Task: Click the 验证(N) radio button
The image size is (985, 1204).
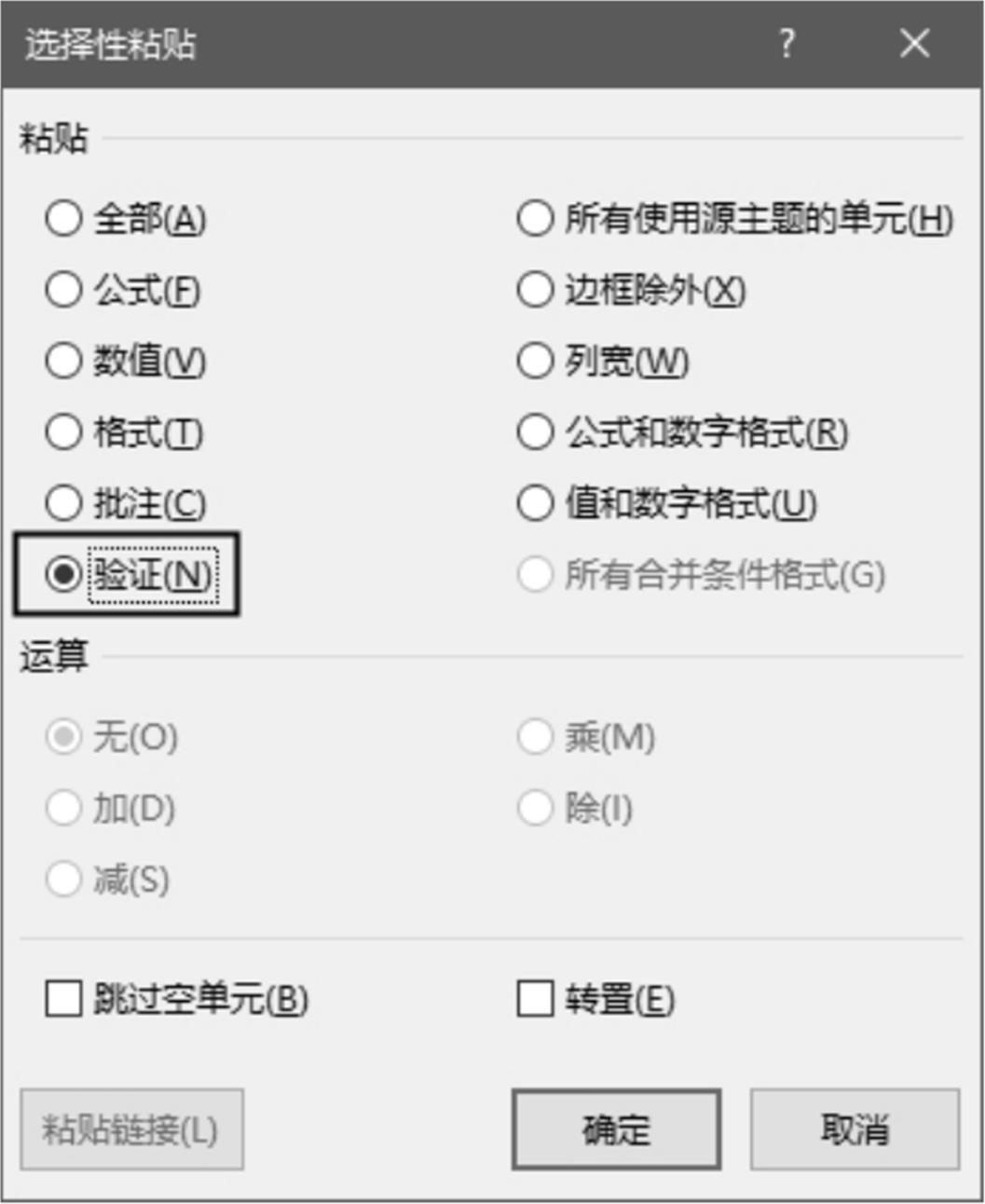Action: pos(63,574)
